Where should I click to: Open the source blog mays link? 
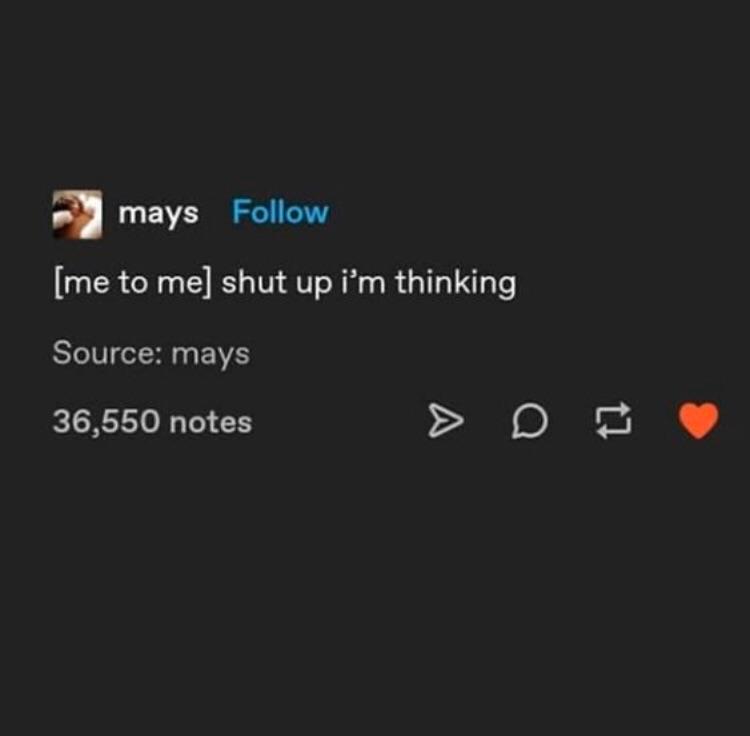pyautogui.click(x=210, y=353)
